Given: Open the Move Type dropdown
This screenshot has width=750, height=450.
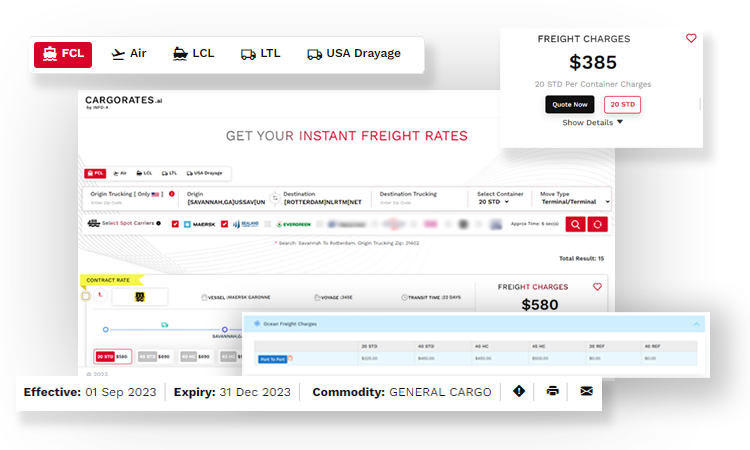Looking at the screenshot, I should tap(575, 202).
